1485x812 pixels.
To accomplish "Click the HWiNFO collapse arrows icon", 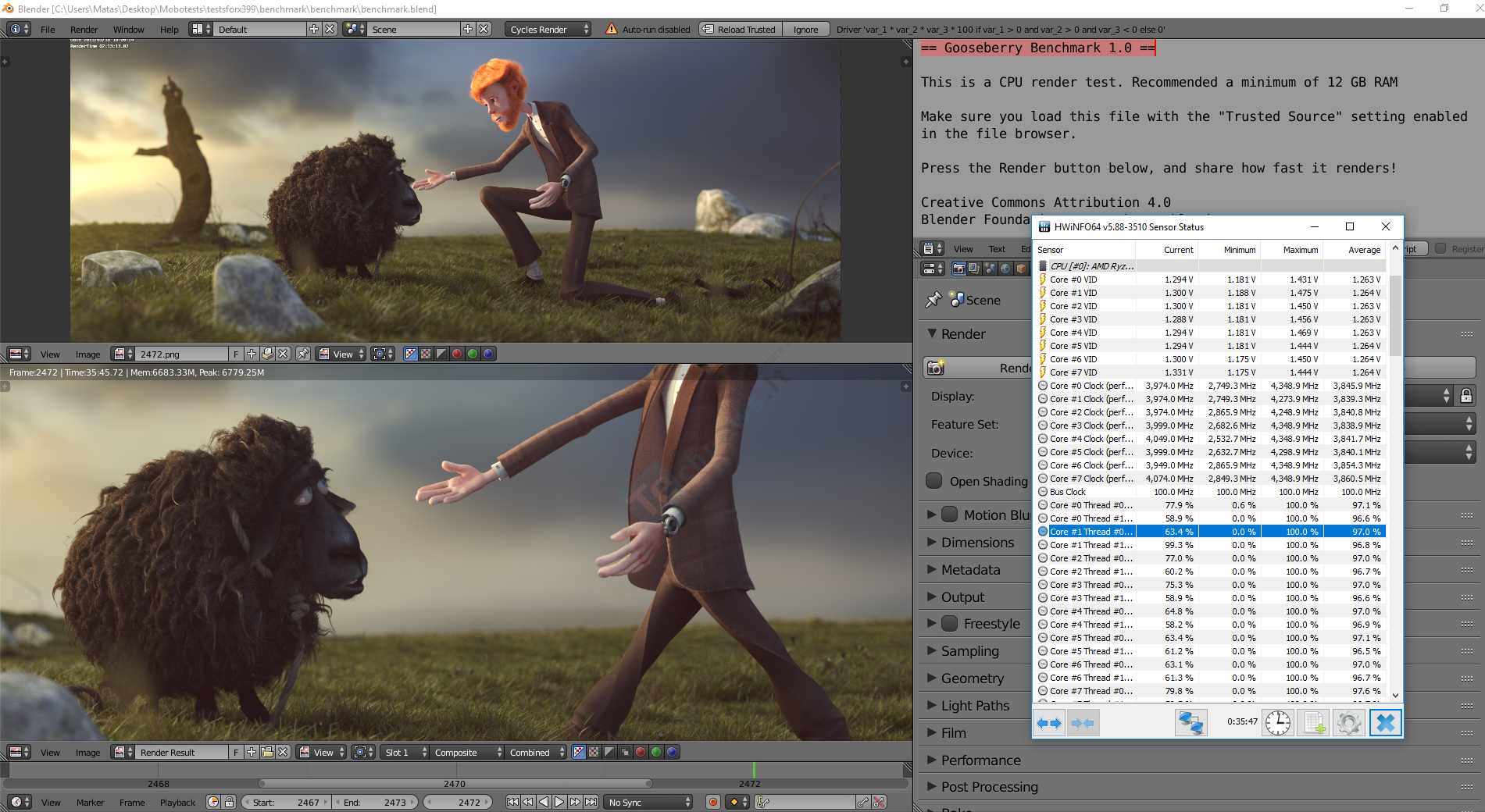I will (1082, 723).
